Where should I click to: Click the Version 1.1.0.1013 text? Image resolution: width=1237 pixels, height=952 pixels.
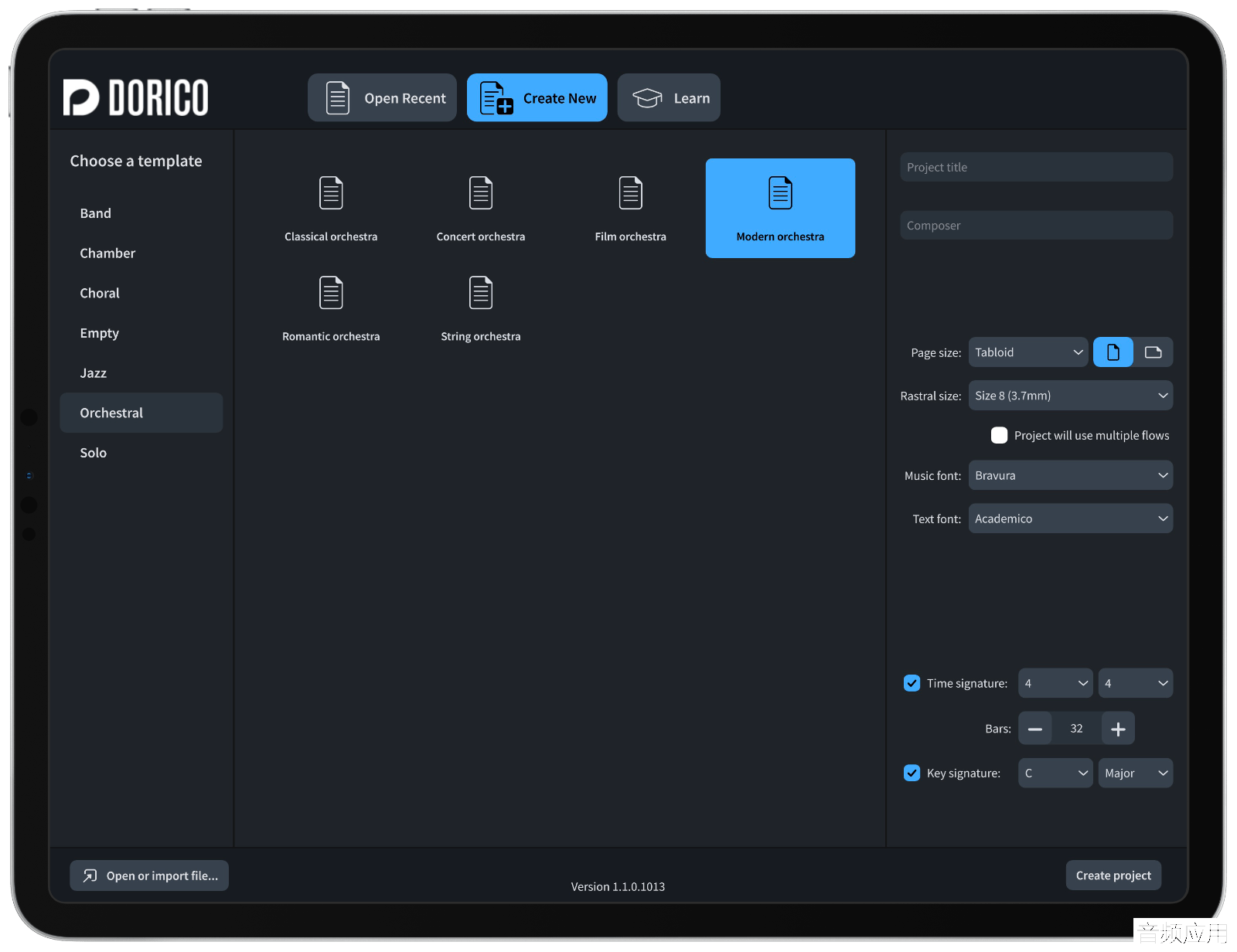pyautogui.click(x=618, y=887)
